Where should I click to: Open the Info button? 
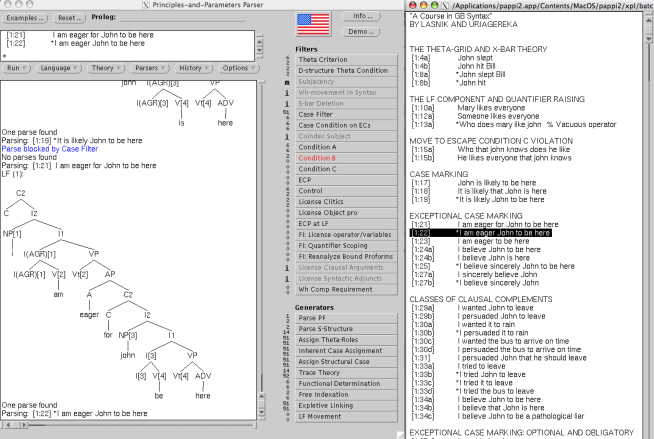click(361, 16)
